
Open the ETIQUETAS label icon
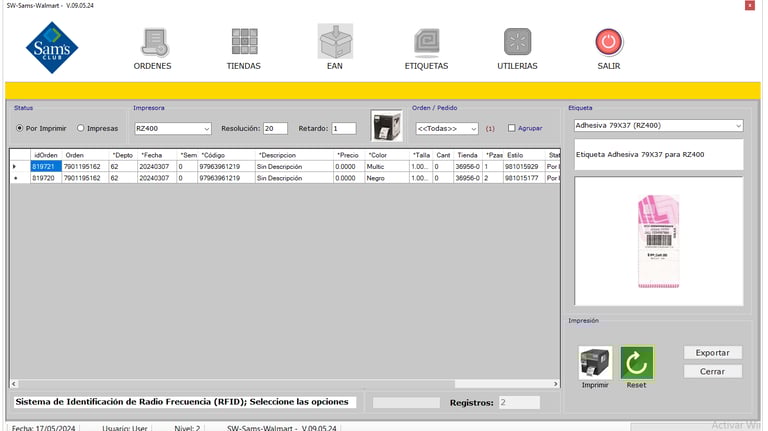pyautogui.click(x=427, y=42)
